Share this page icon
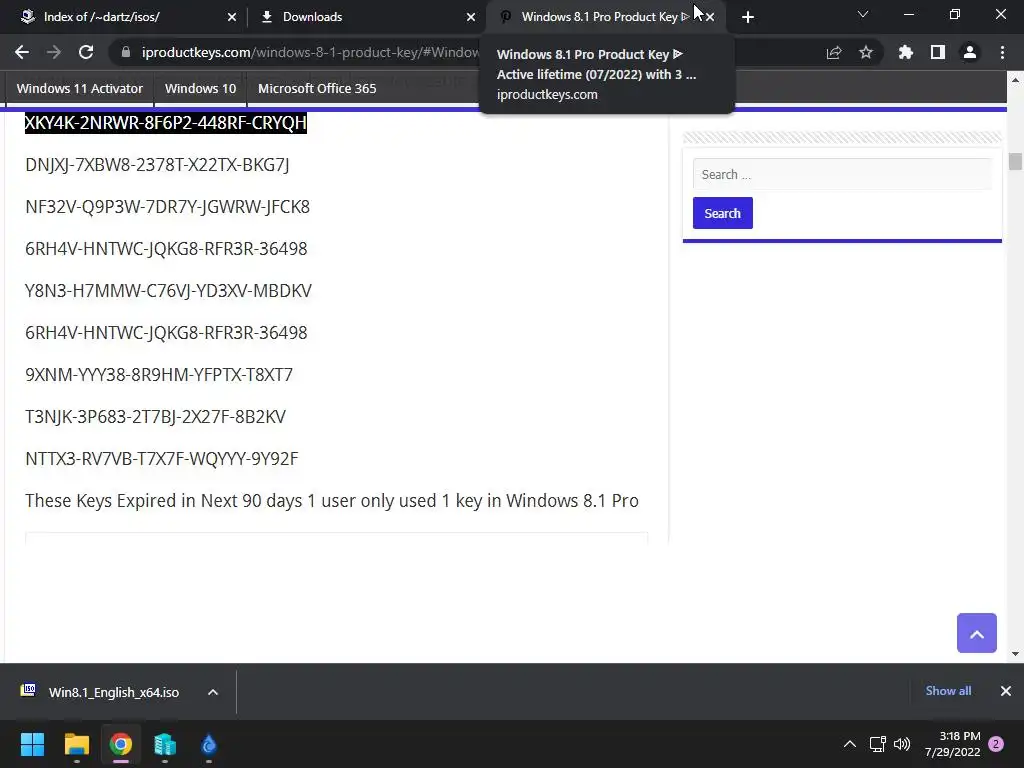The width and height of the screenshot is (1024, 768). tap(834, 52)
